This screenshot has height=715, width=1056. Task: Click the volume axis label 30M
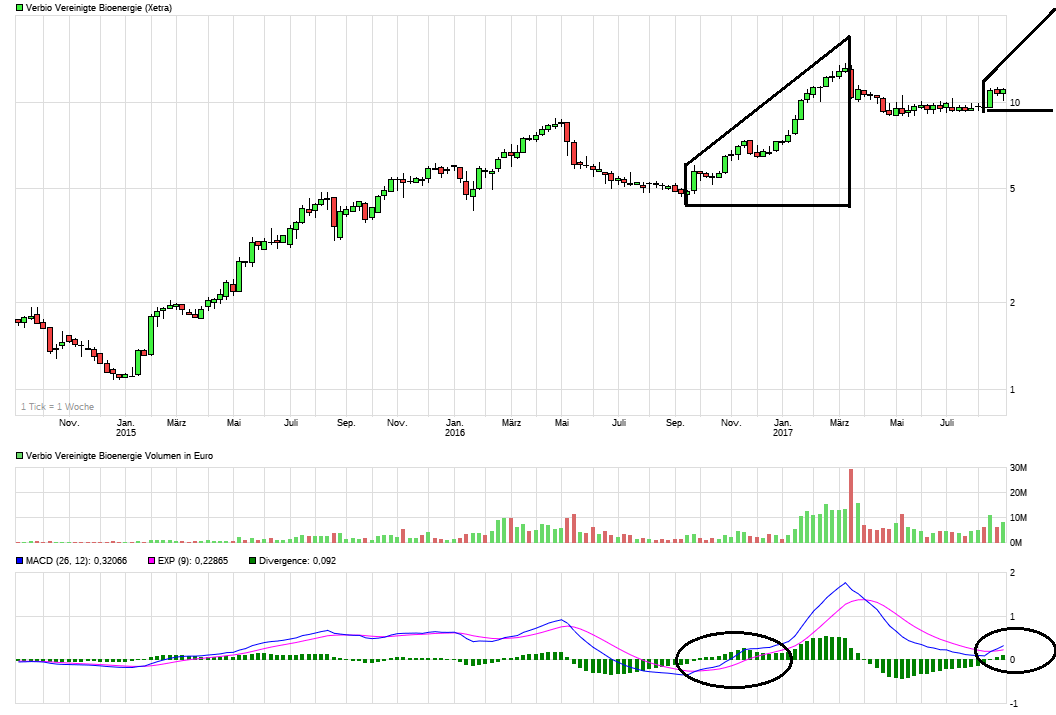(1018, 468)
